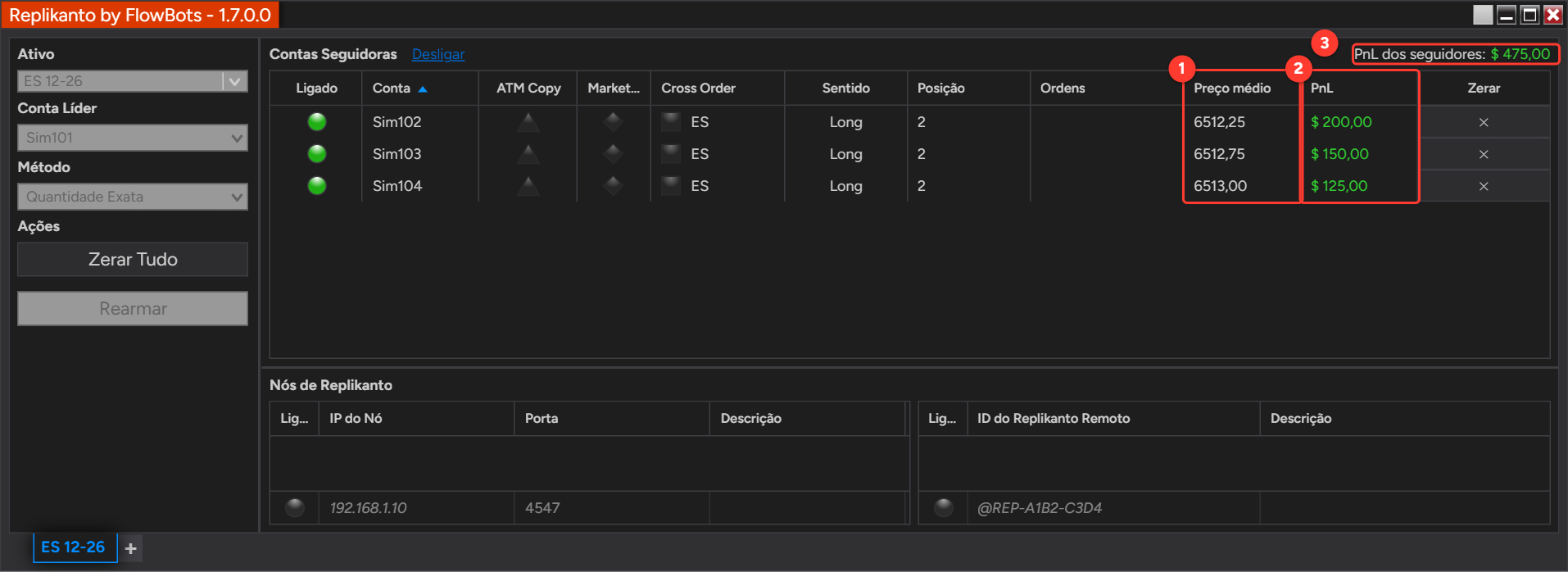Click the PnL value $ 150,00
1568x572 pixels.
[1339, 154]
